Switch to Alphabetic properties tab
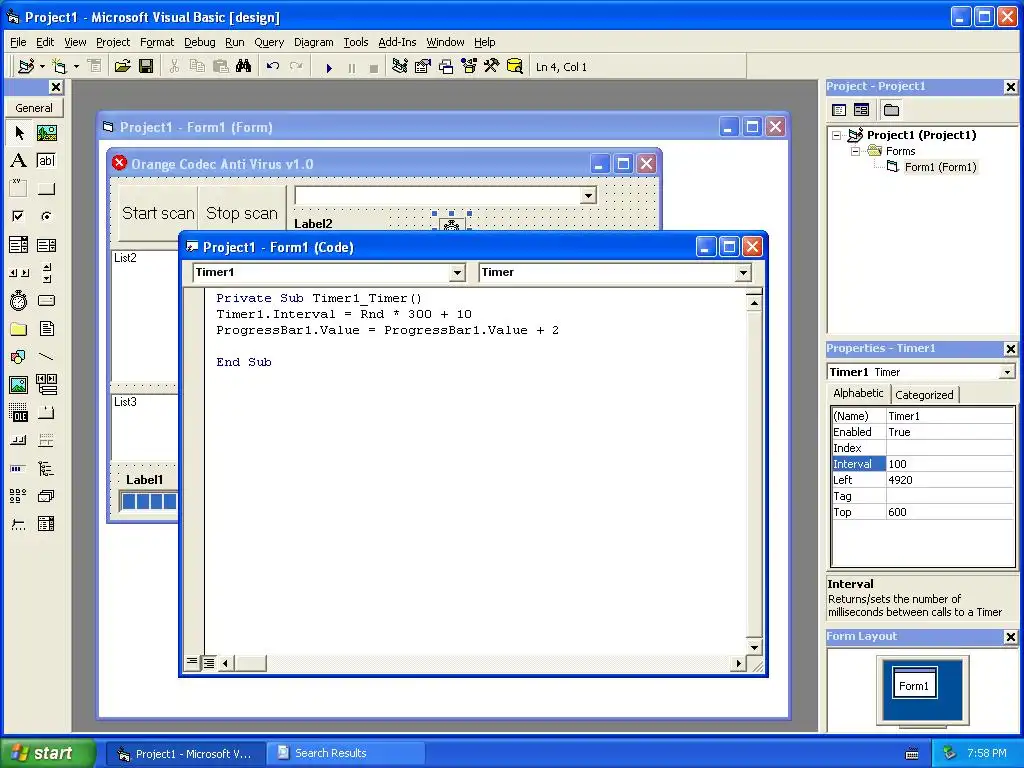 click(x=858, y=393)
